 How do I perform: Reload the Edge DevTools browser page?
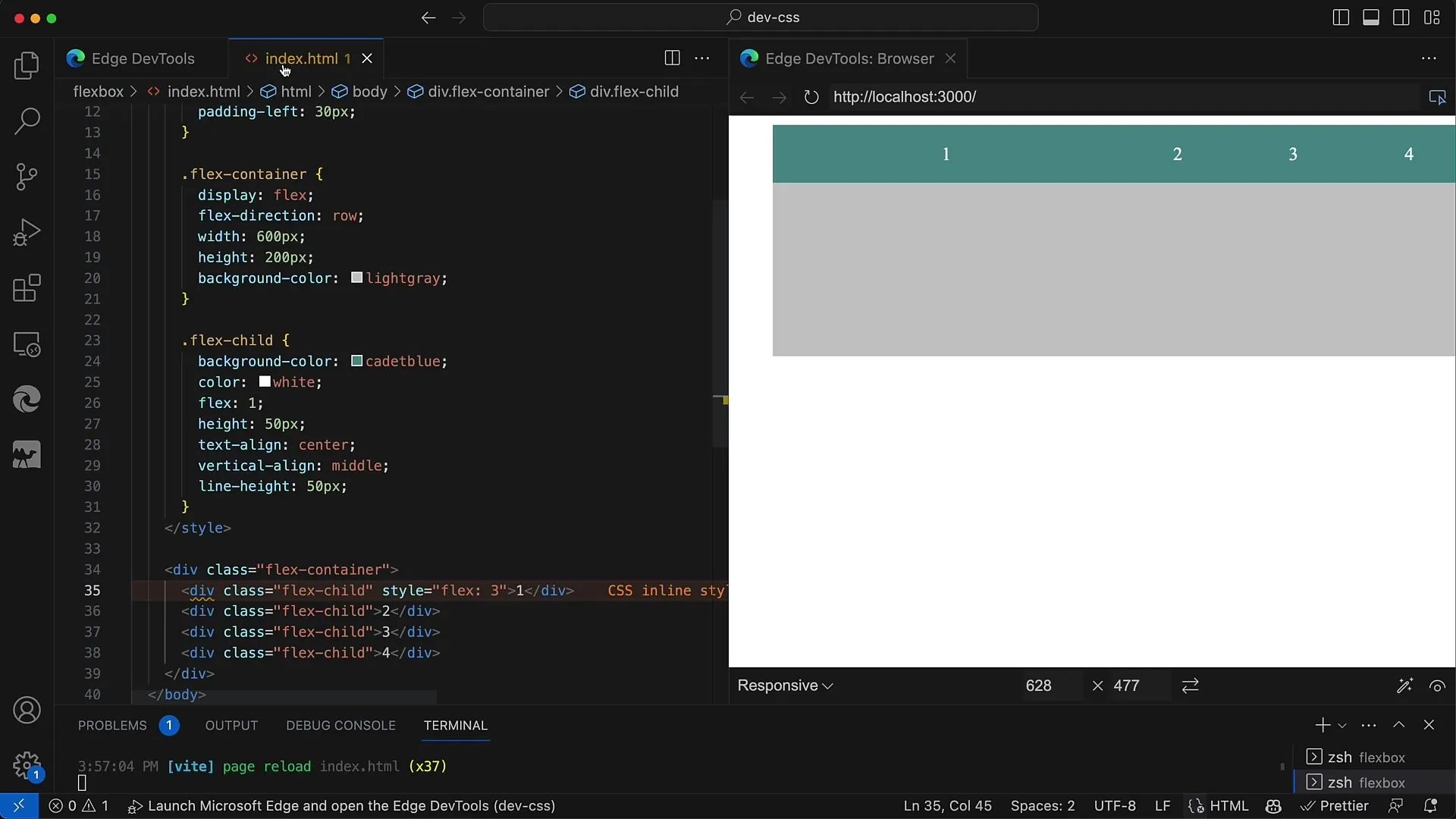pyautogui.click(x=811, y=97)
